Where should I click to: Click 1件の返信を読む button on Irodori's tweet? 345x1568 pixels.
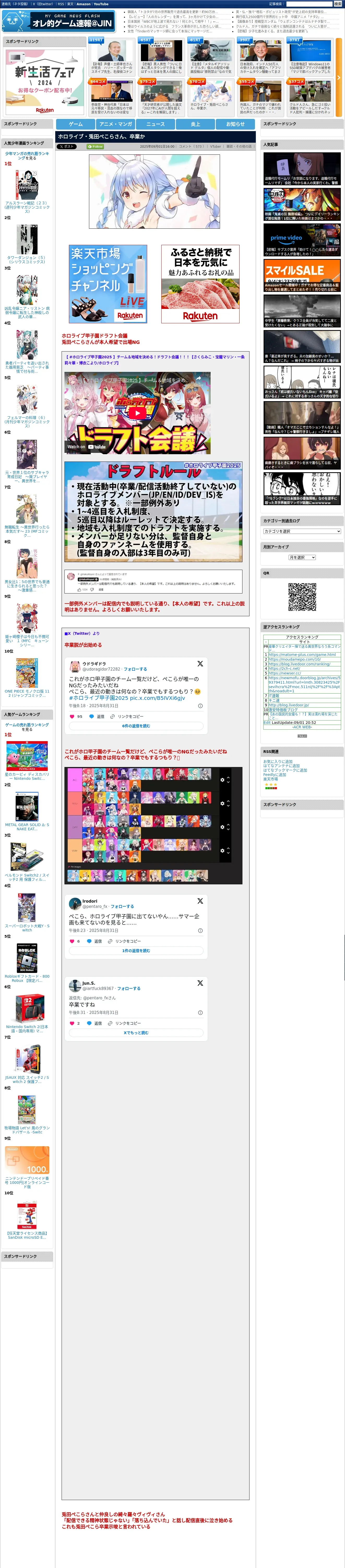(136, 951)
